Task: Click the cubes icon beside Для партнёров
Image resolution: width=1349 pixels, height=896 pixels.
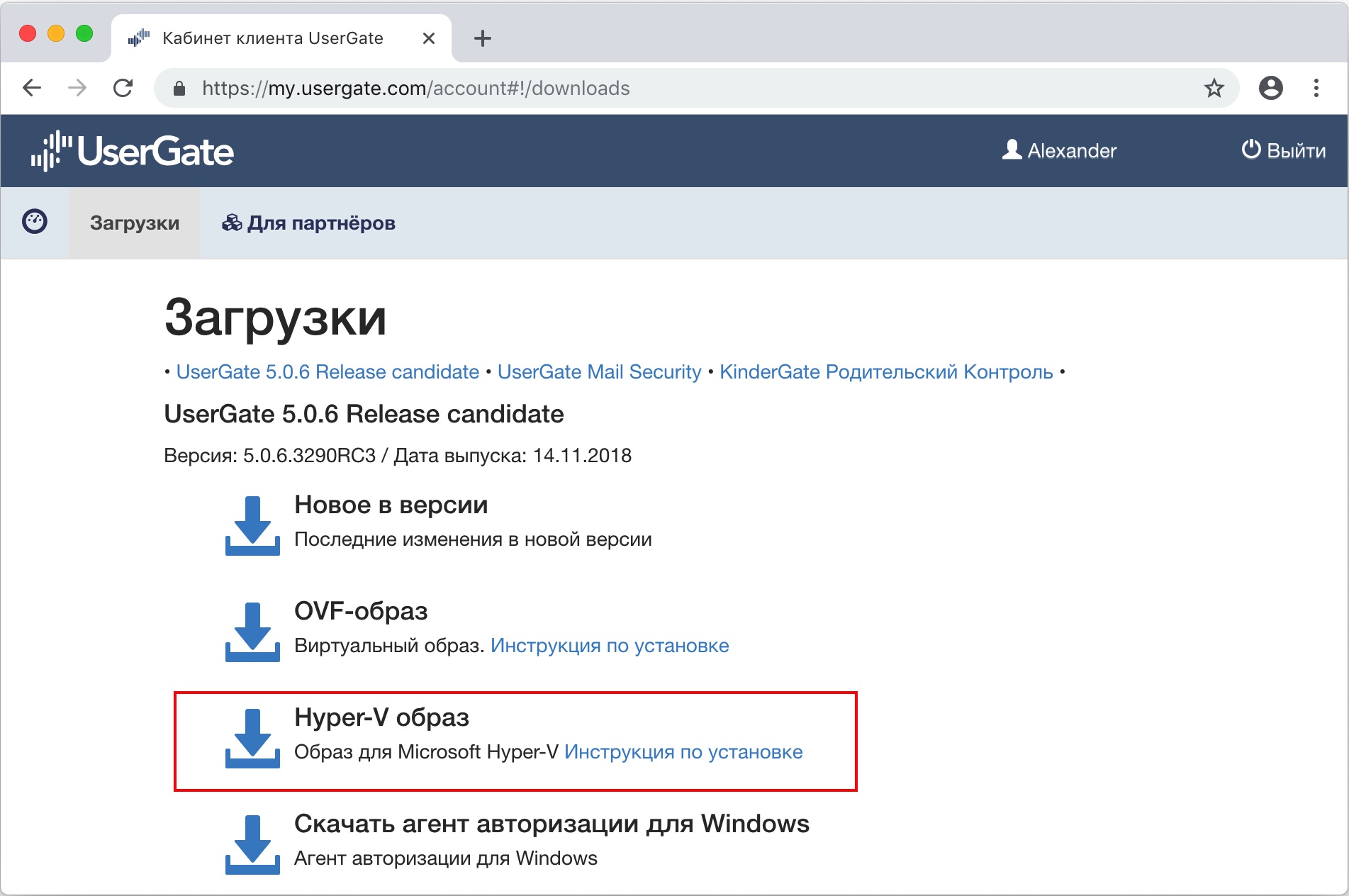Action: point(232,223)
